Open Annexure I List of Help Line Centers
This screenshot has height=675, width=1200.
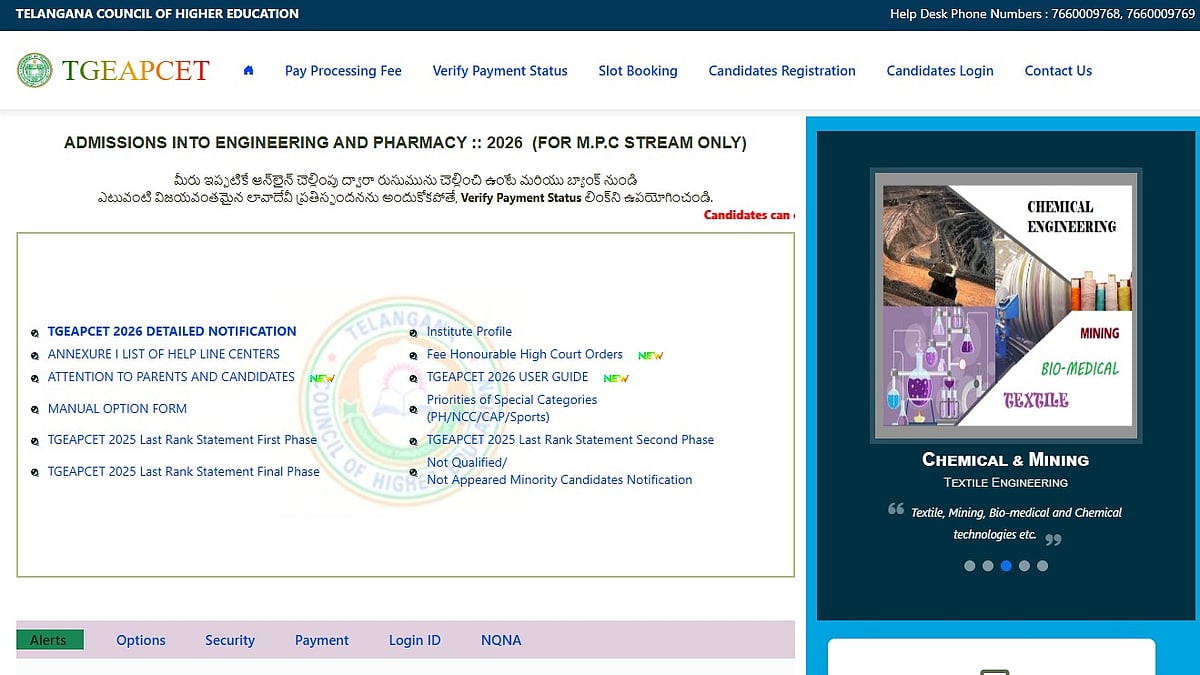164,354
